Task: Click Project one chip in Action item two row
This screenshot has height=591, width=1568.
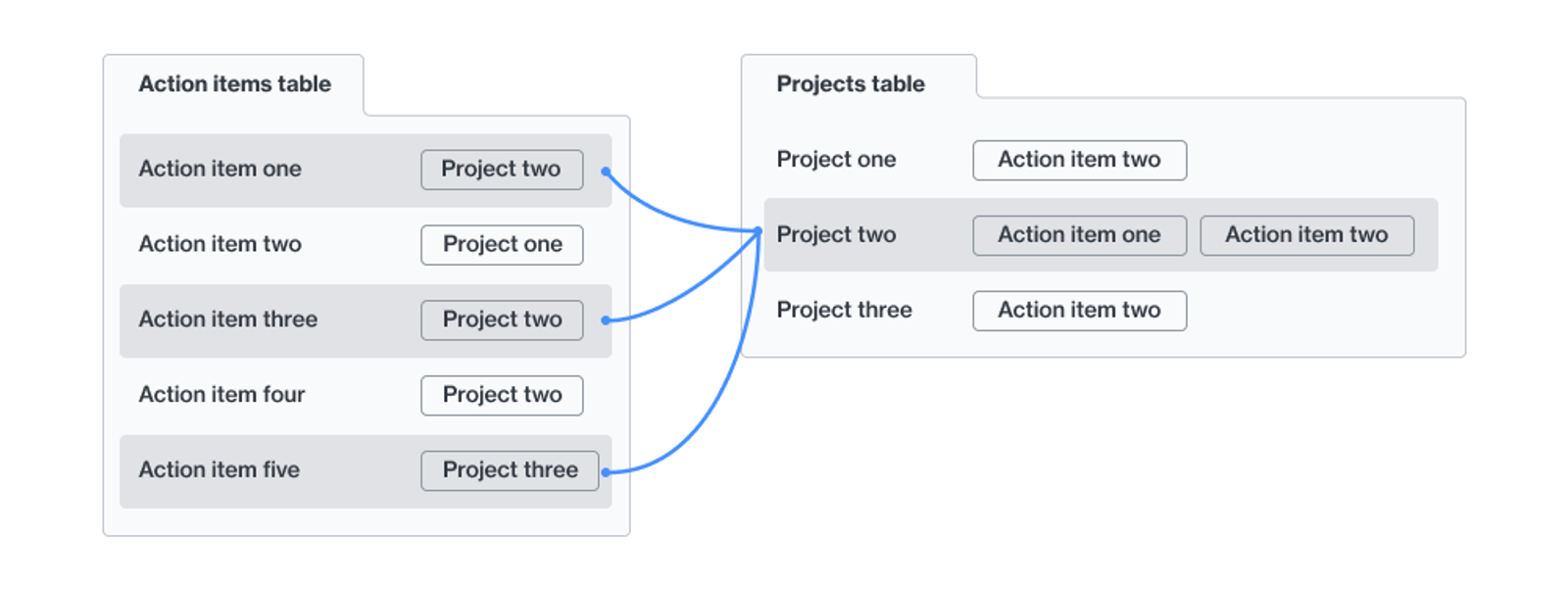Action: coord(502,245)
